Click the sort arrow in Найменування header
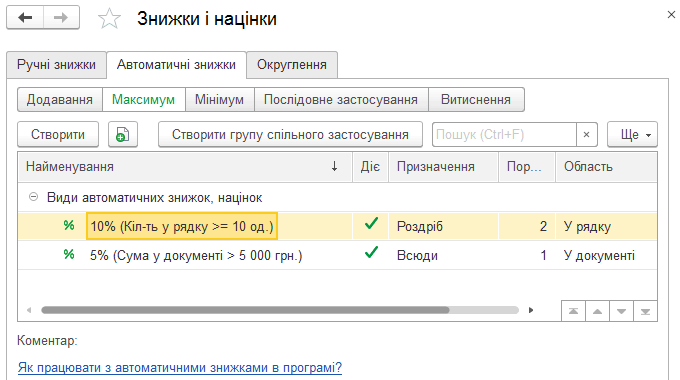This screenshot has width=680, height=380. (334, 167)
